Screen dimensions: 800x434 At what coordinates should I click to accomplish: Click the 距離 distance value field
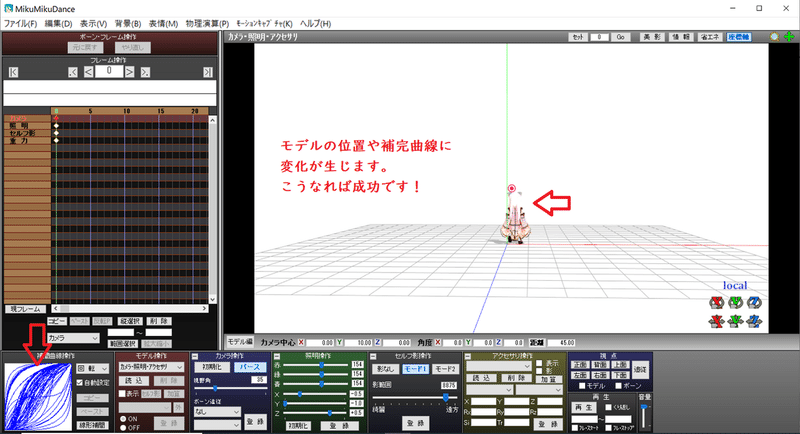click(561, 343)
